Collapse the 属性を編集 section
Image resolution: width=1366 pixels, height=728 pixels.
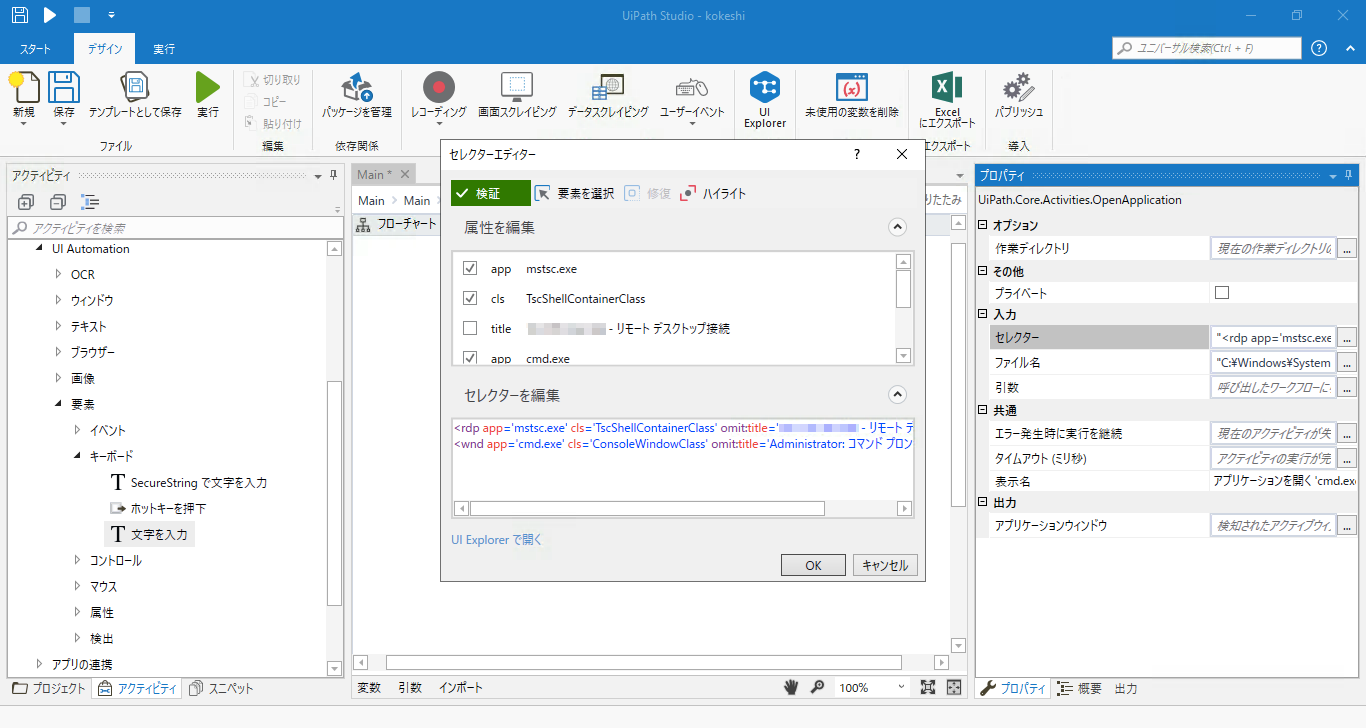pos(897,226)
